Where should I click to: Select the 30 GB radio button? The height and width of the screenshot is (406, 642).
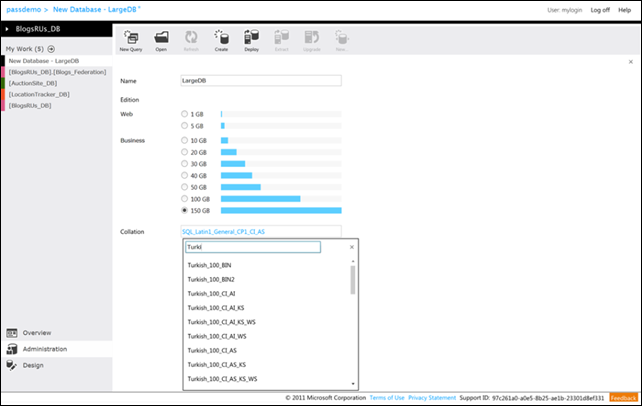point(184,164)
